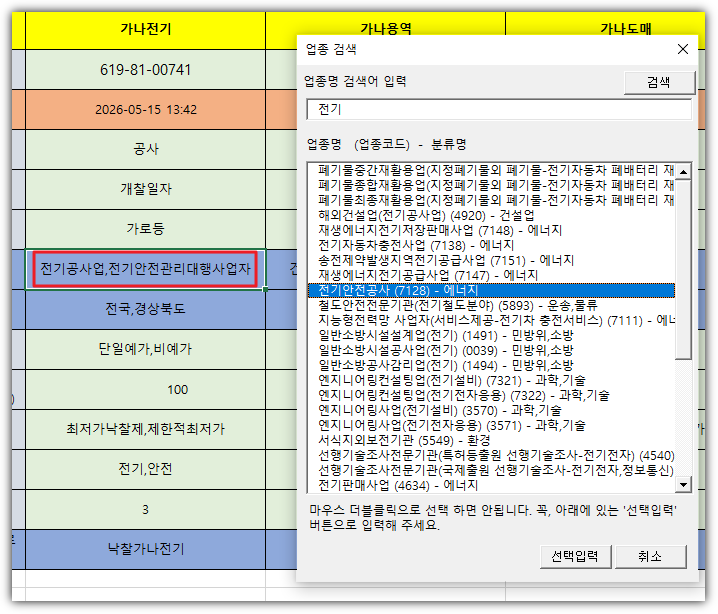718x614 pixels.
Task: Click the 공사 cell
Action: [146, 149]
